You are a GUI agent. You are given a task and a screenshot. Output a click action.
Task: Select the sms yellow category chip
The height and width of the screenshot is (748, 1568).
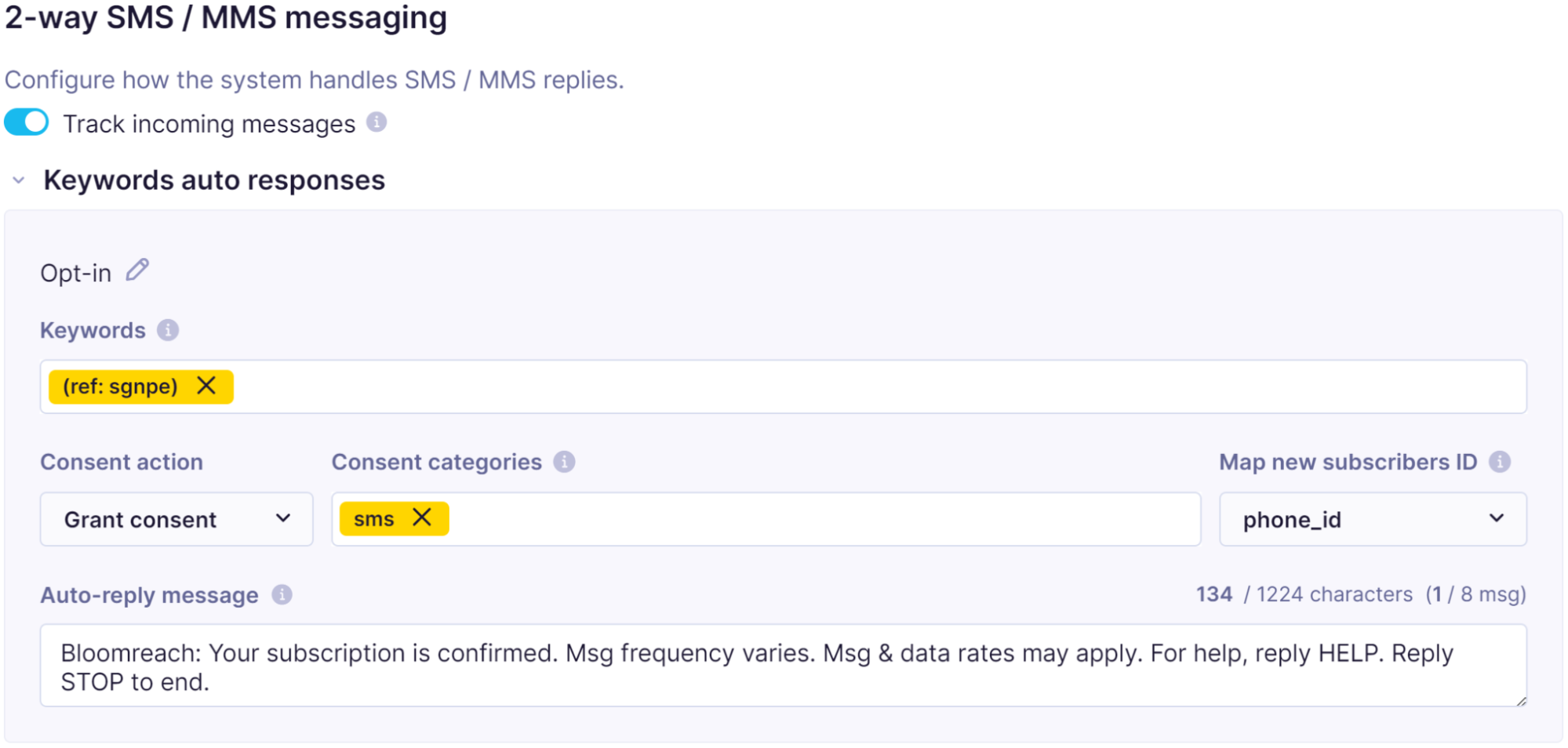(373, 519)
